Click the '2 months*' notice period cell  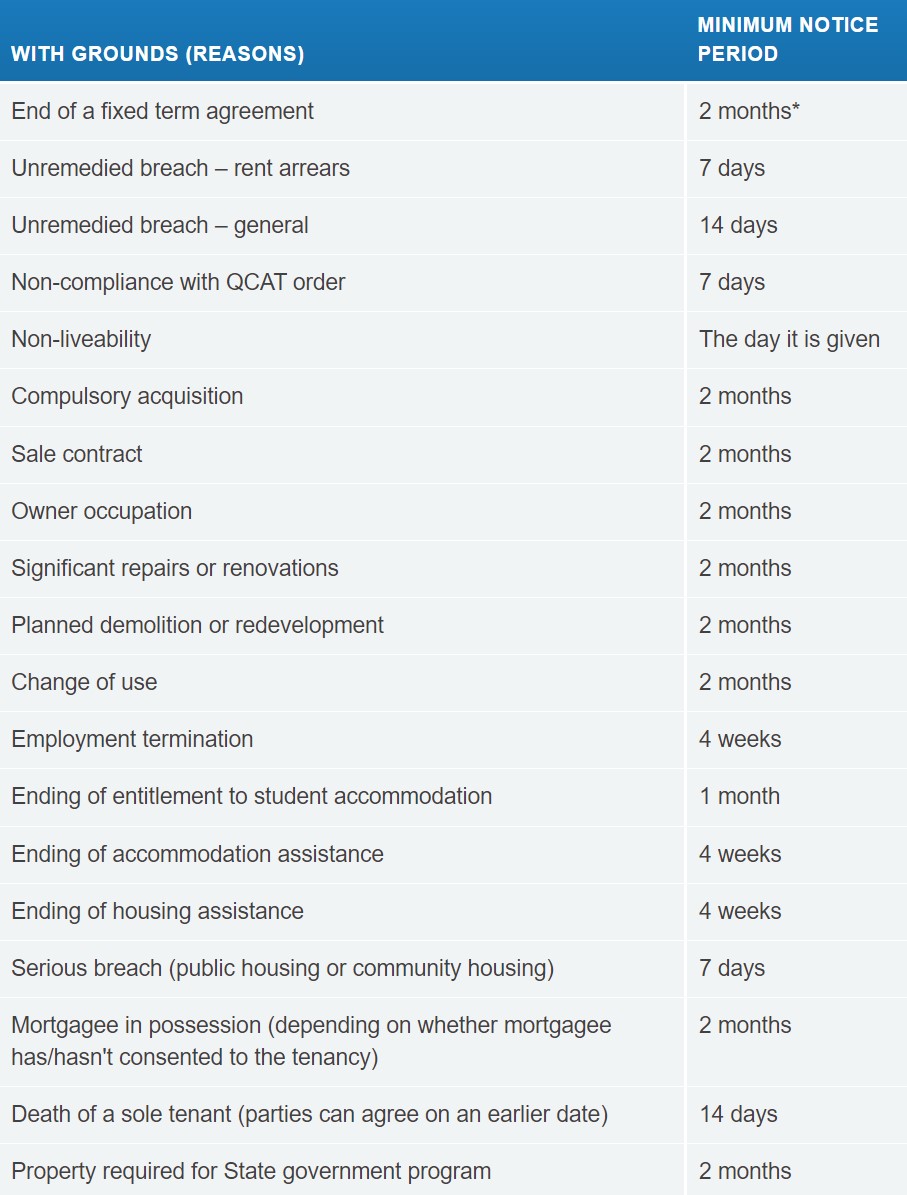click(749, 111)
